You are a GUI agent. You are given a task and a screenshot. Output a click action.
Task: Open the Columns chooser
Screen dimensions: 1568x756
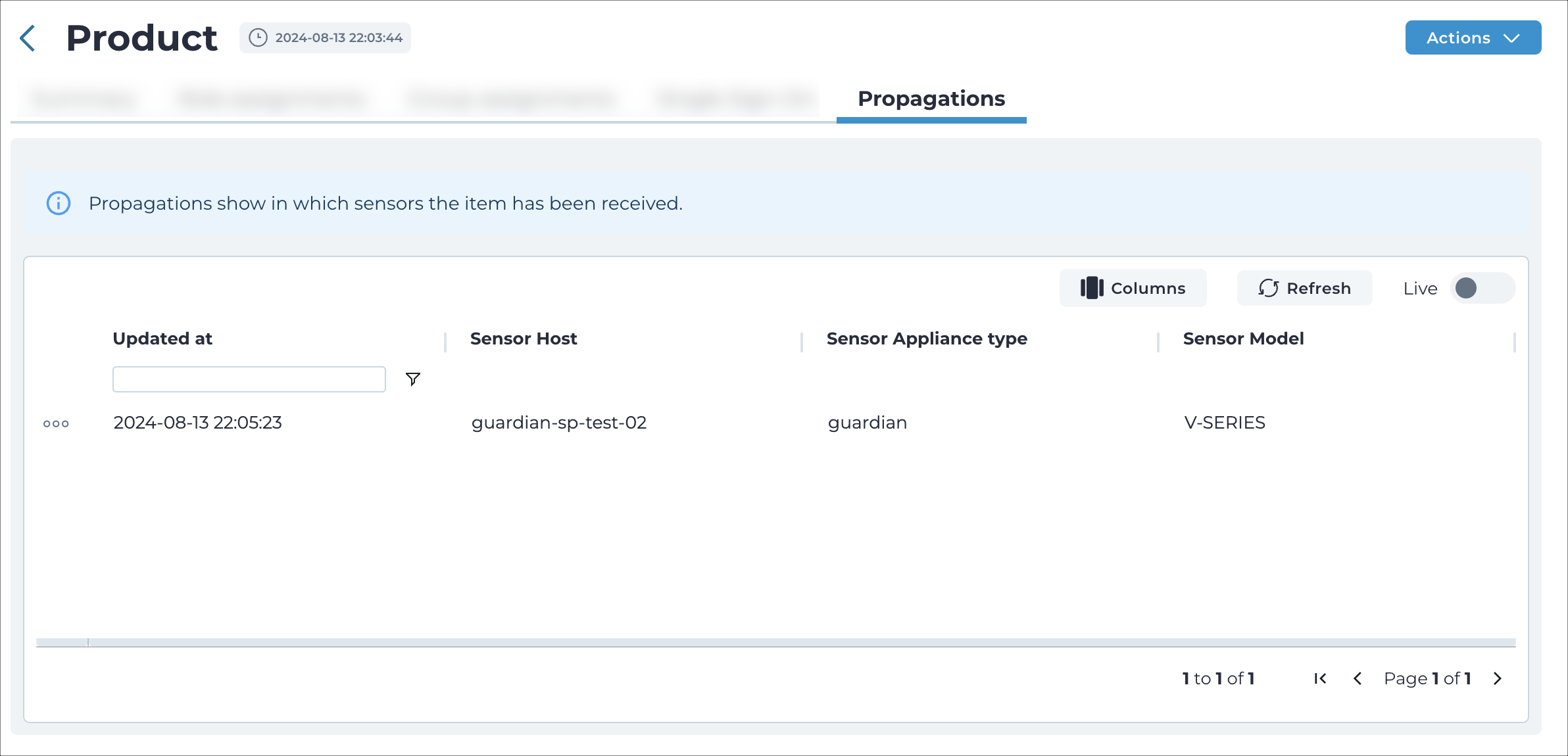[x=1133, y=288]
